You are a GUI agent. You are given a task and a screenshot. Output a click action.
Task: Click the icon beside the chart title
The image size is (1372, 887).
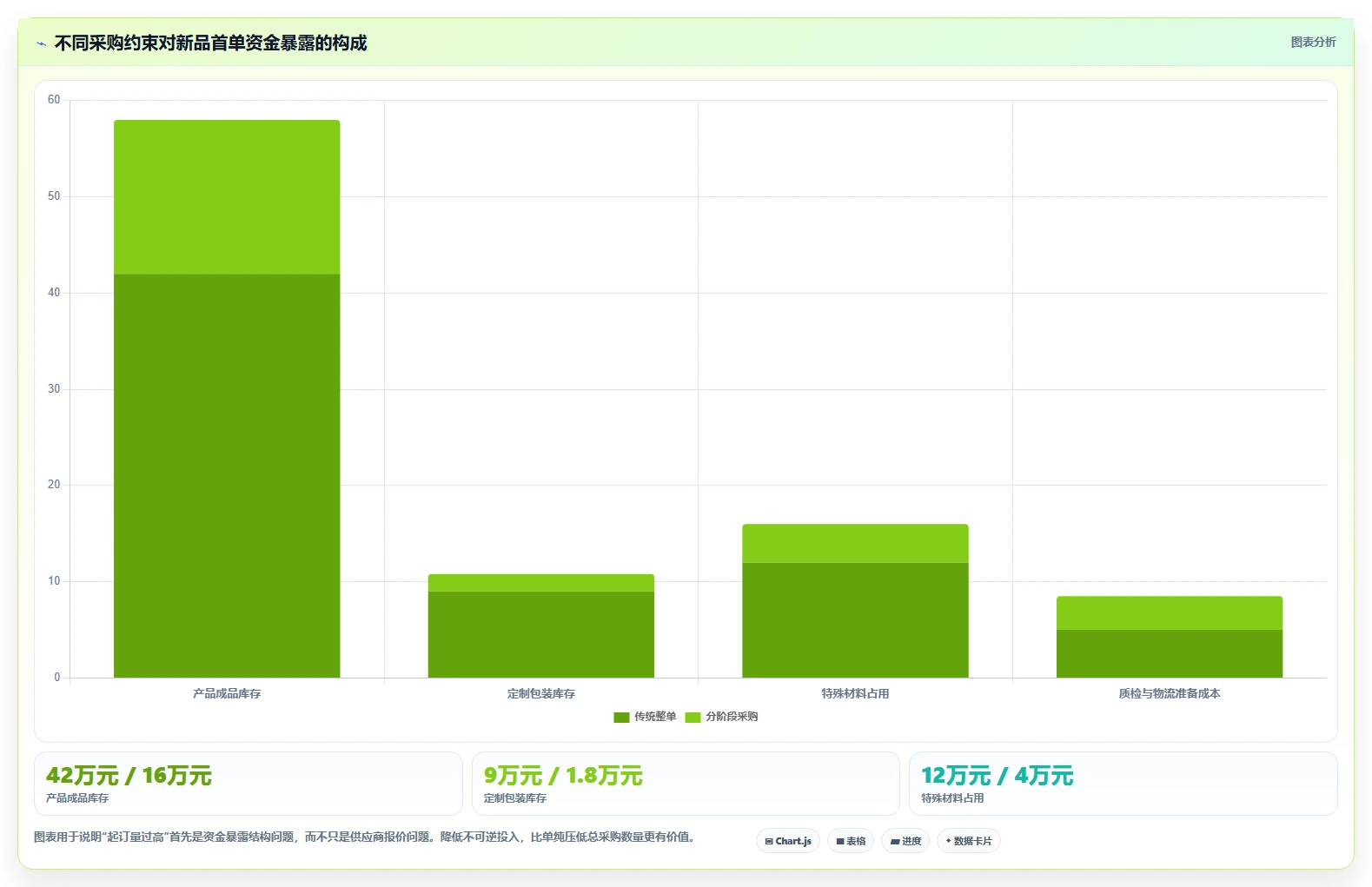41,43
